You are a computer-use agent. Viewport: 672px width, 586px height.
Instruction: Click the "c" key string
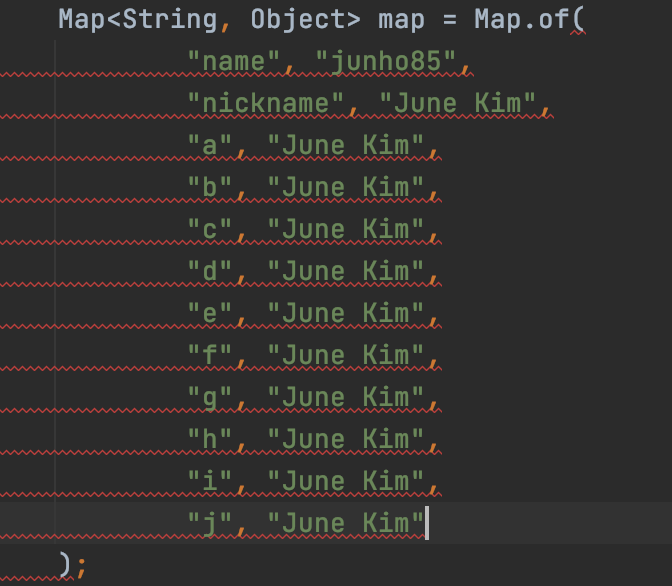tap(210, 229)
